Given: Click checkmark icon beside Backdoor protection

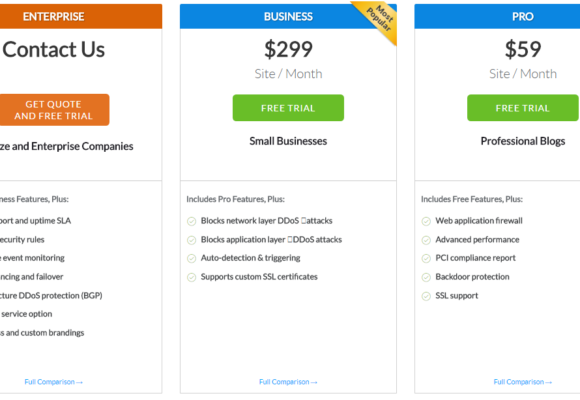Looking at the screenshot, I should (x=426, y=277).
